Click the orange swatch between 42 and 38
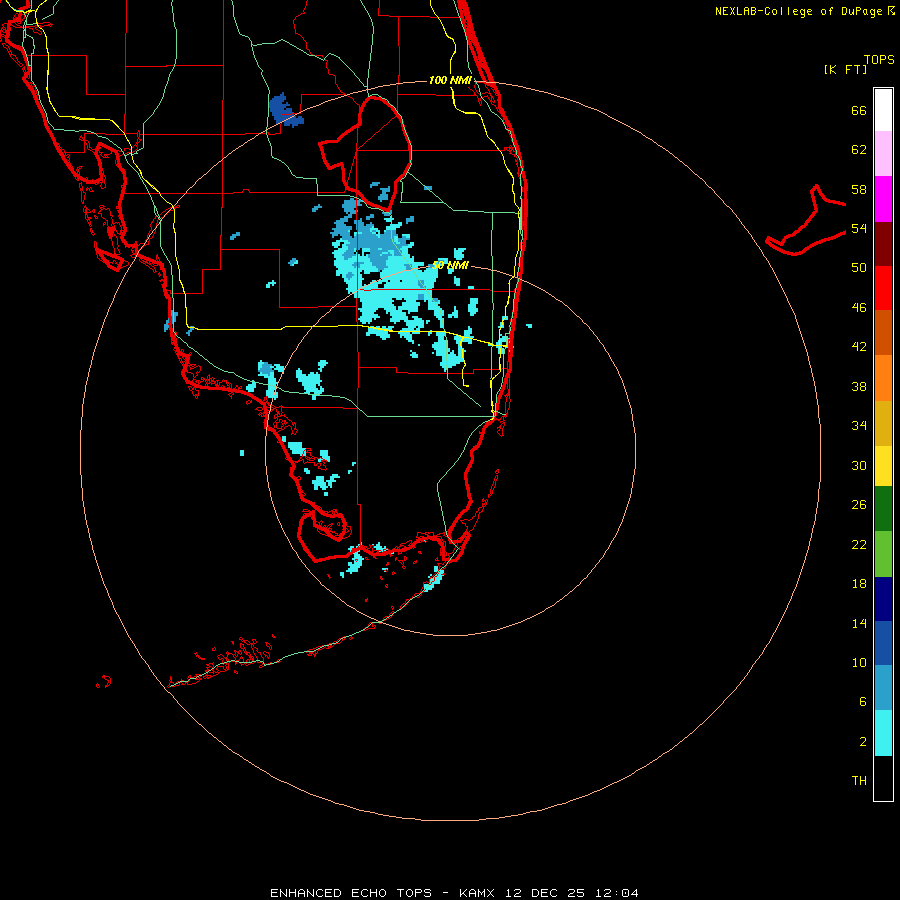 (x=883, y=378)
